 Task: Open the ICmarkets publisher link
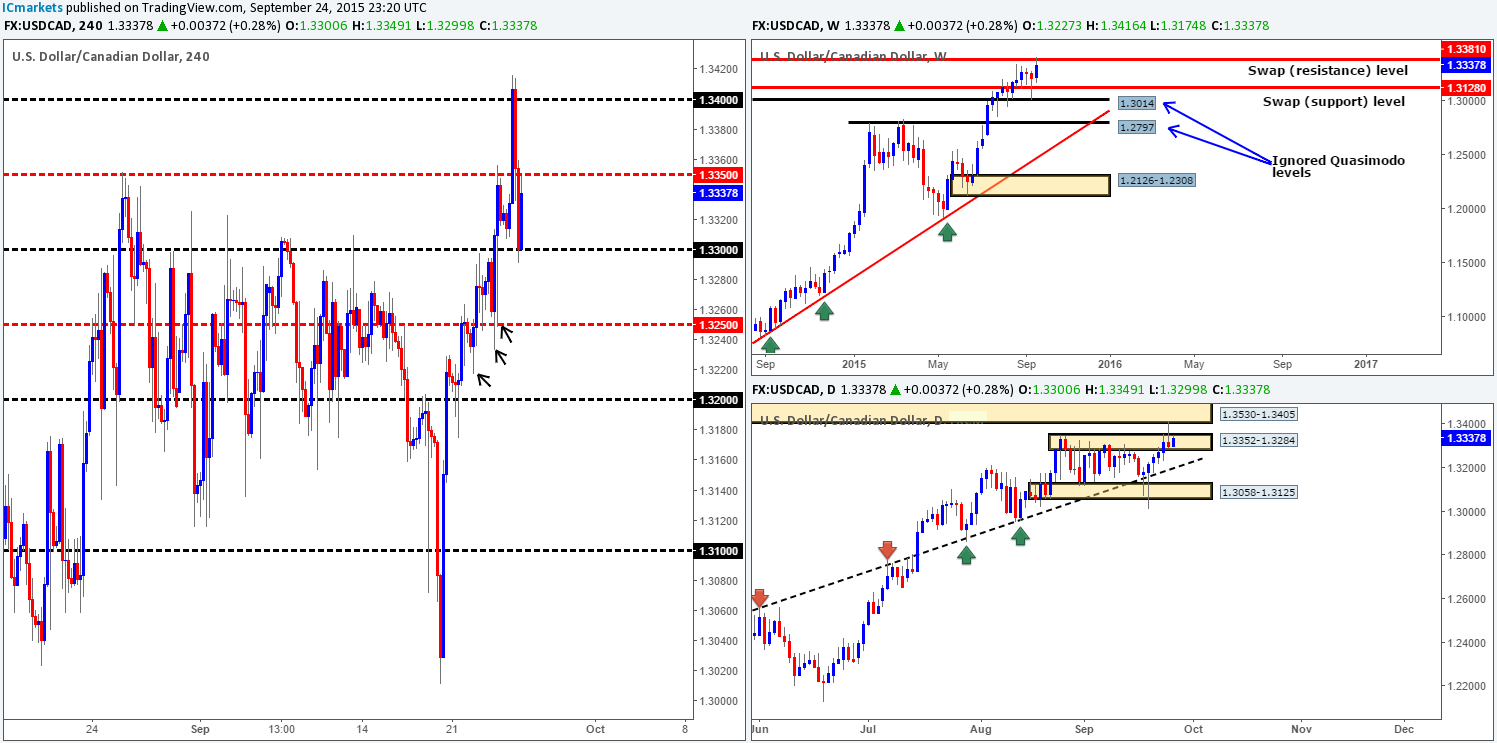pyautogui.click(x=32, y=8)
